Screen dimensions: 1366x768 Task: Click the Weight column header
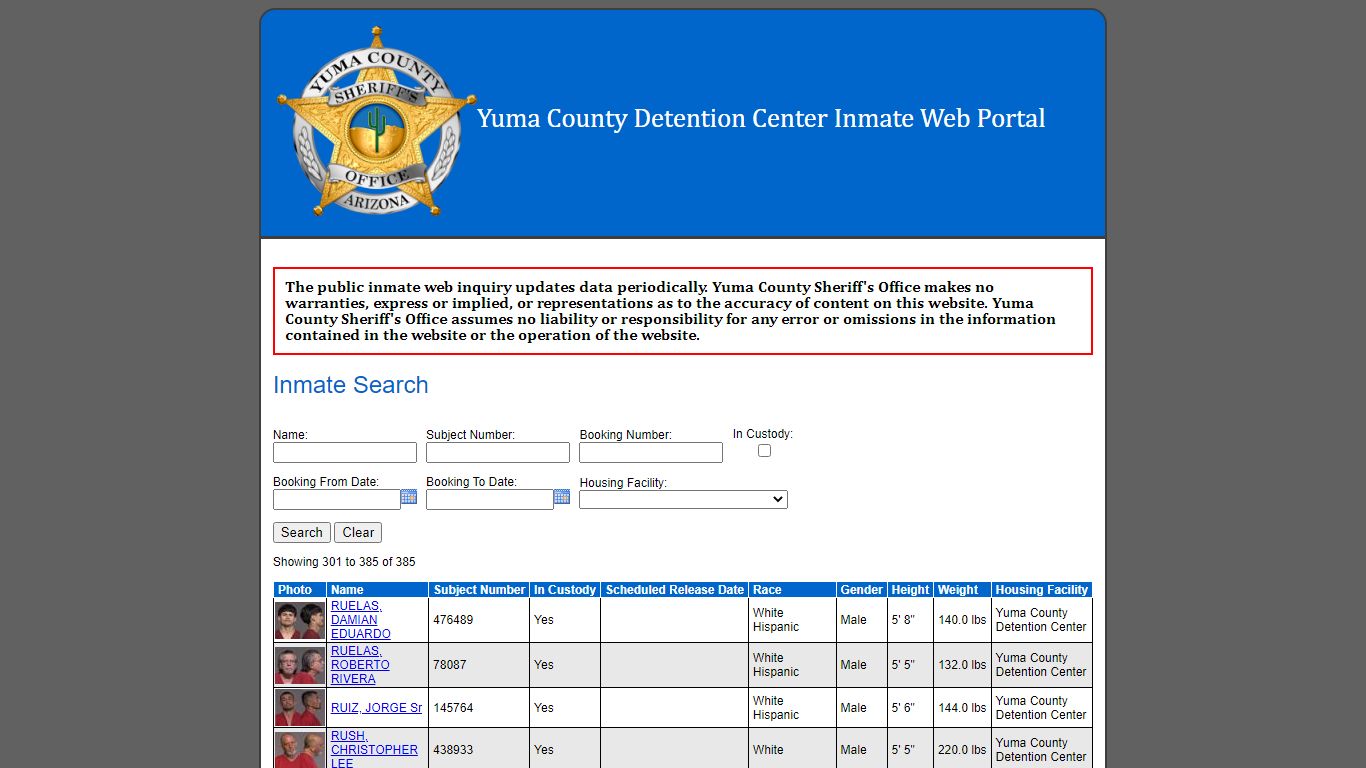(962, 590)
